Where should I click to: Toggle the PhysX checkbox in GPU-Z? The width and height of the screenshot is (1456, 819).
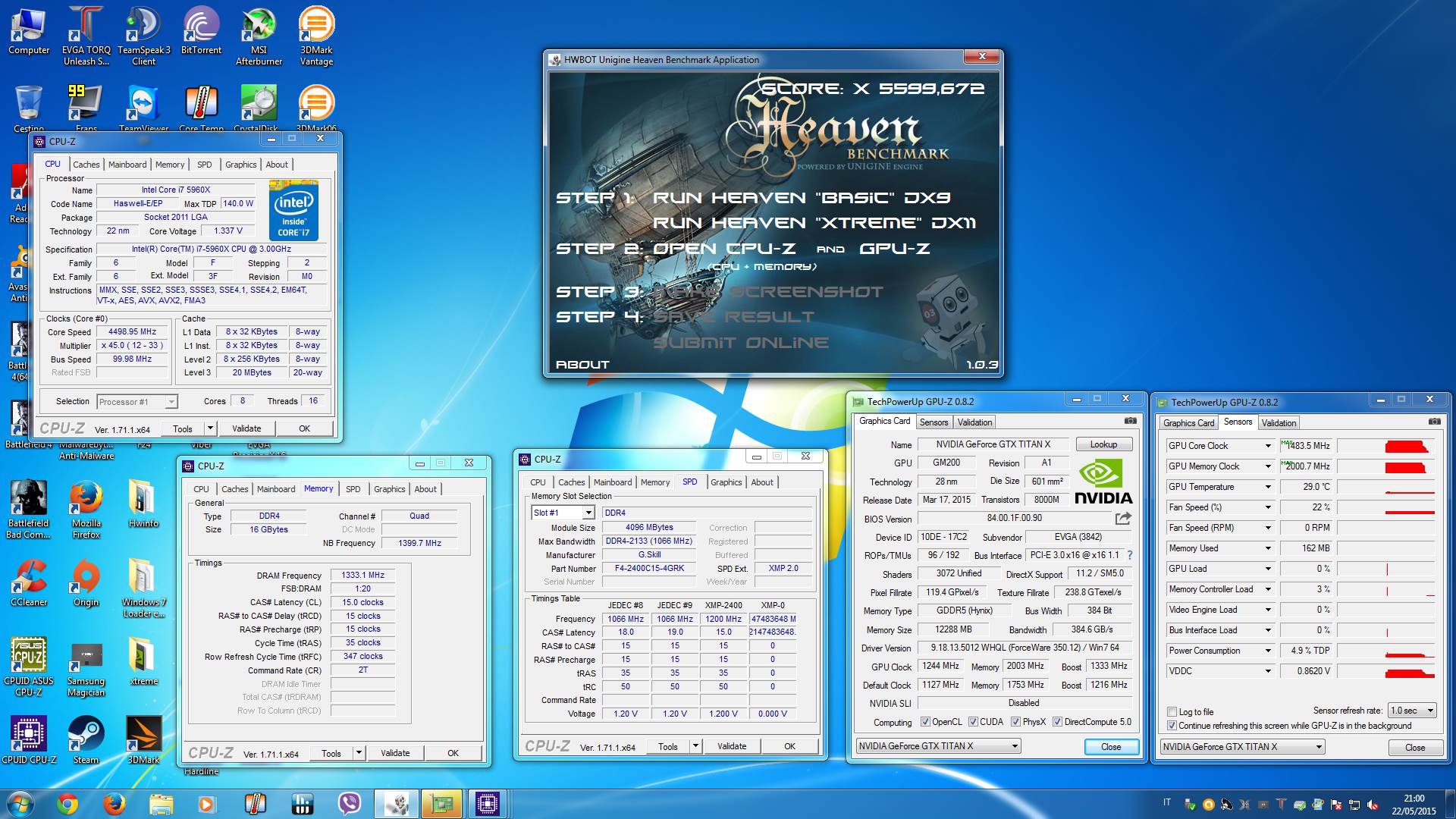tap(1015, 722)
